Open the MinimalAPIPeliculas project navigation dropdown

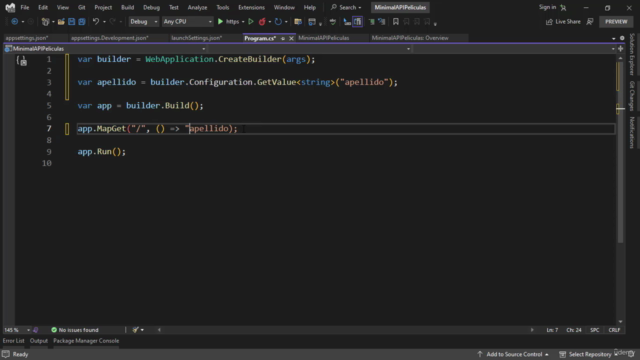(x=105, y=49)
